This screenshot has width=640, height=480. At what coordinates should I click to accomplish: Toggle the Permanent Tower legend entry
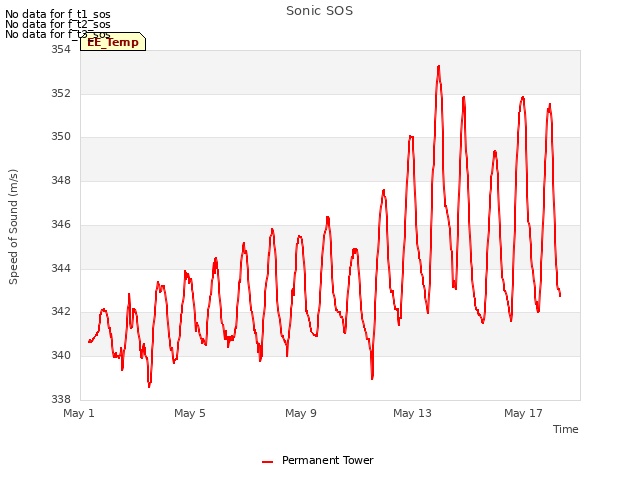point(318,460)
